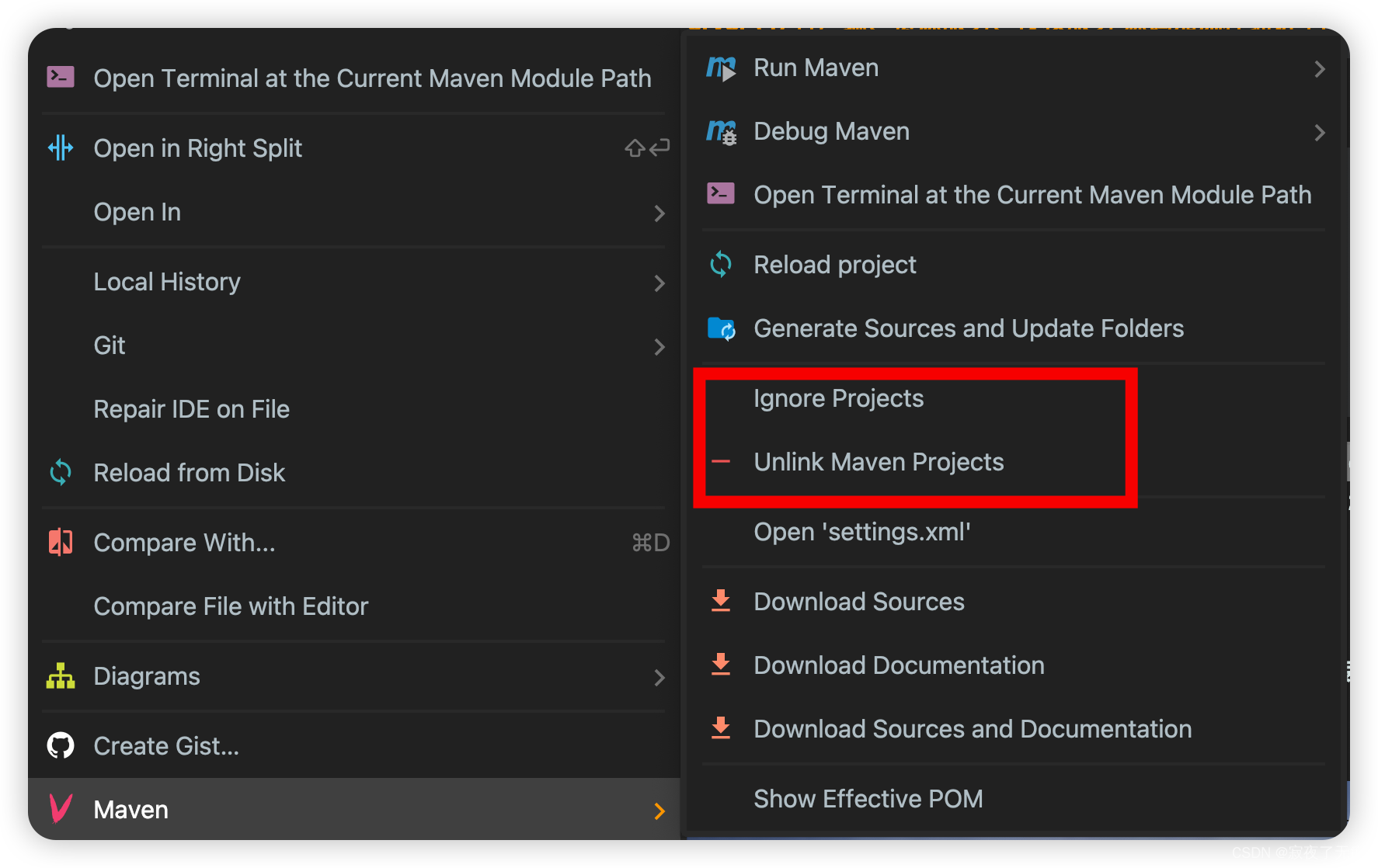Expand the Local History submenu arrow
The width and height of the screenshot is (1378, 868).
(x=659, y=283)
